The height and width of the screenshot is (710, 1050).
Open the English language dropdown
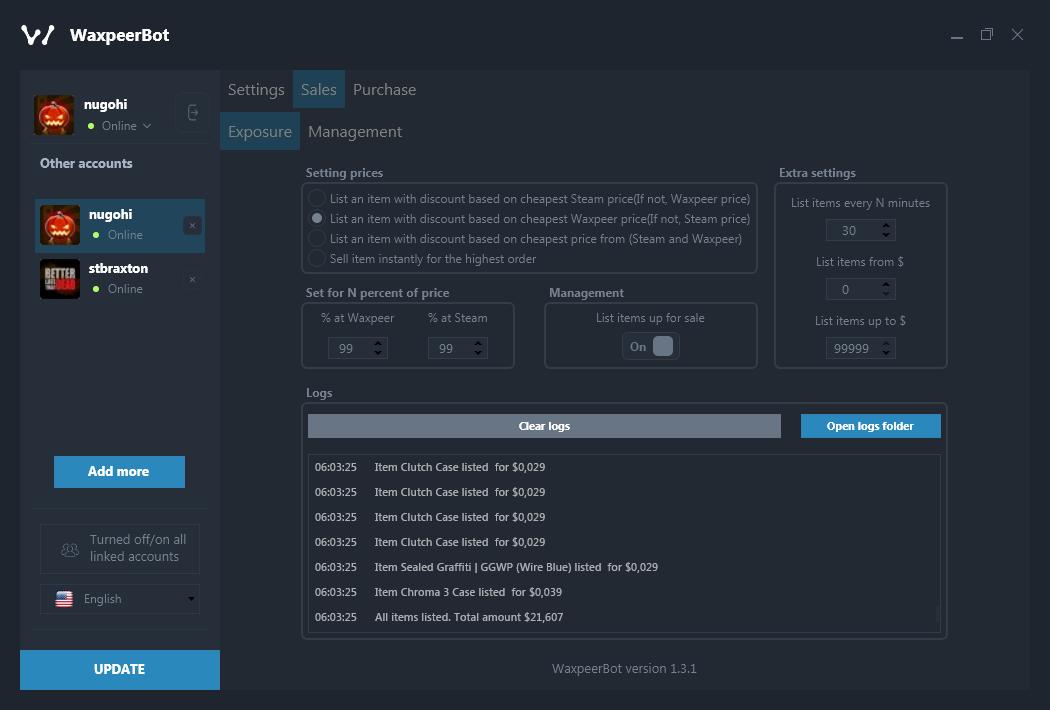coord(120,599)
